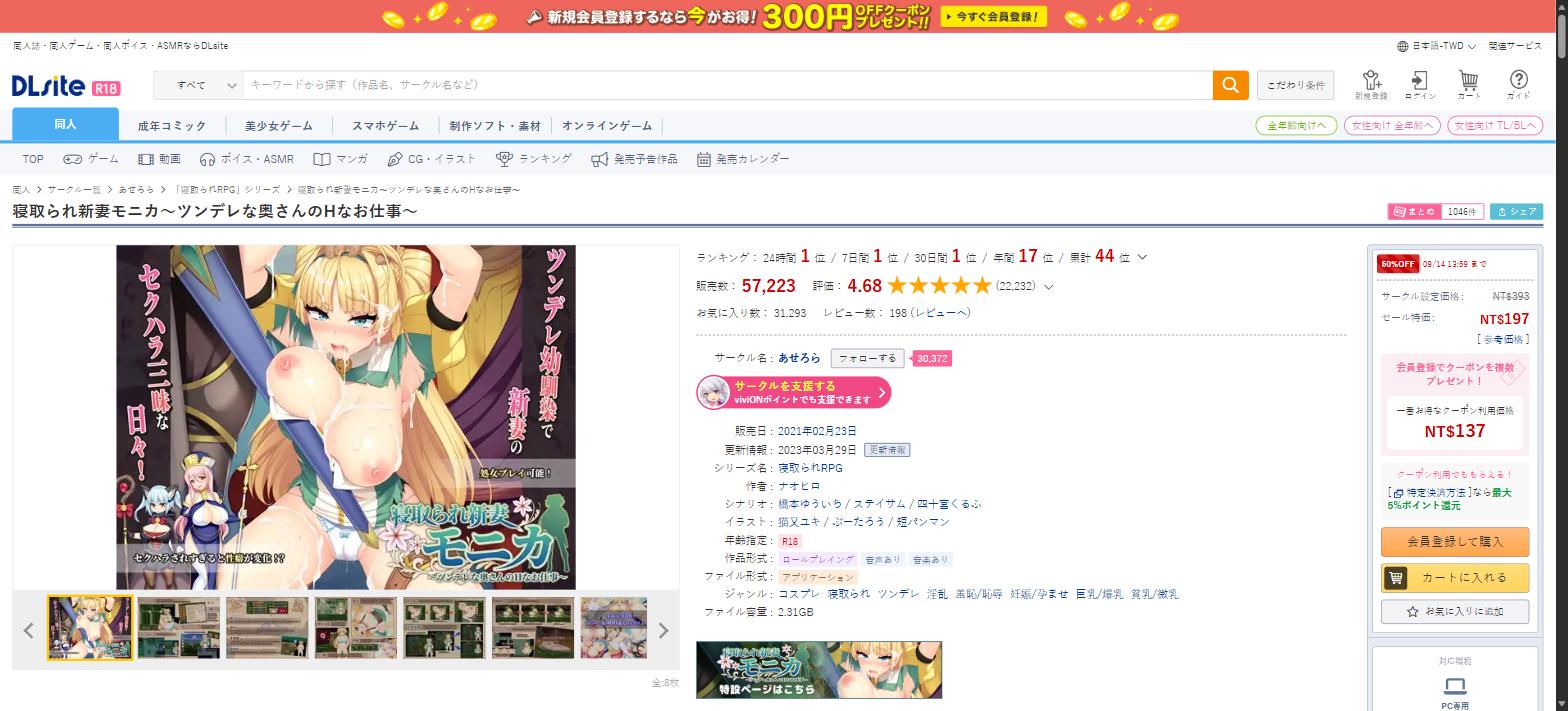Viewport: 1568px width, 711px height.
Task: Click the サークルを支援する support banner
Action: click(794, 393)
